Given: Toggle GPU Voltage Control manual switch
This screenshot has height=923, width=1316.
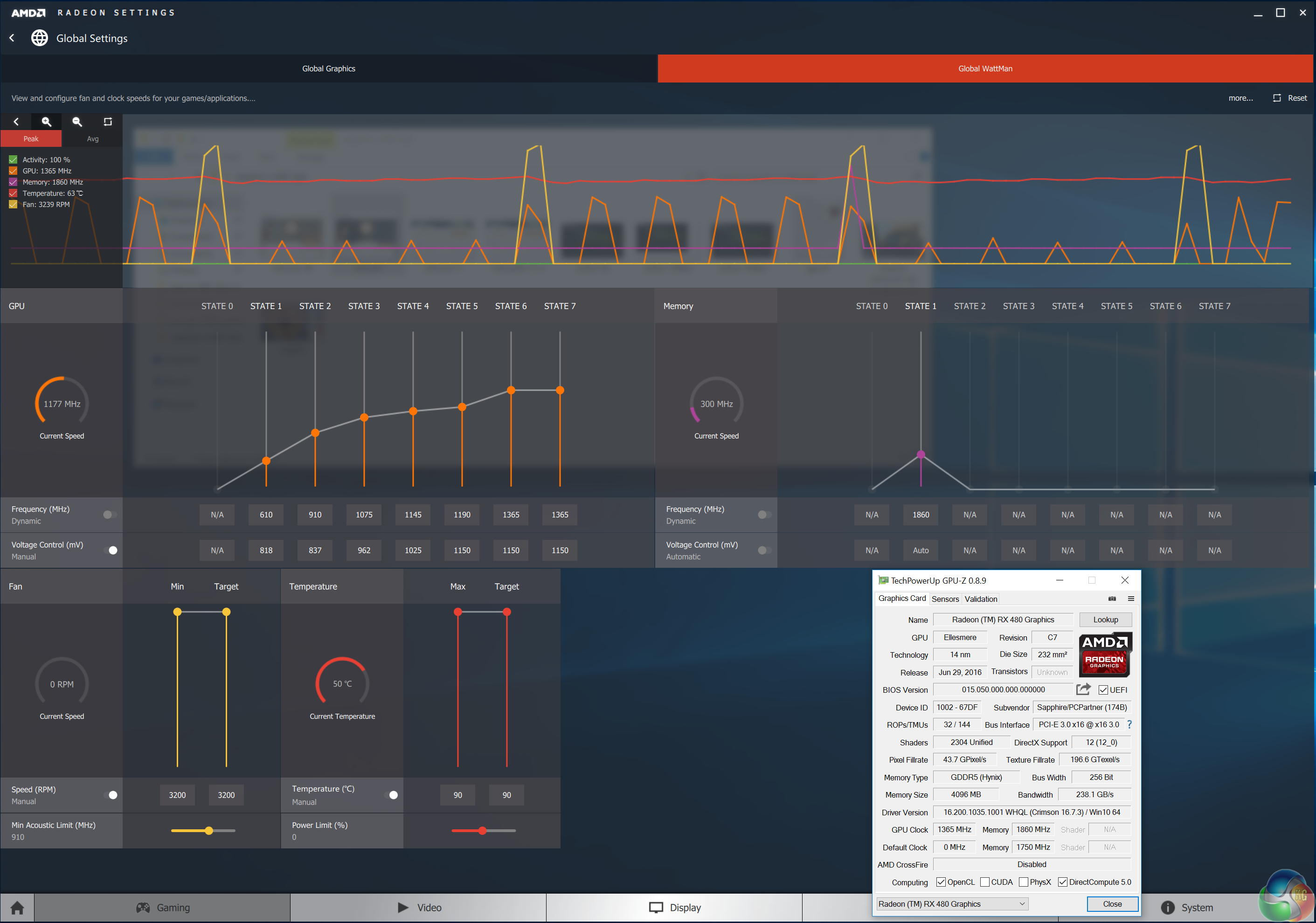Looking at the screenshot, I should [x=112, y=550].
